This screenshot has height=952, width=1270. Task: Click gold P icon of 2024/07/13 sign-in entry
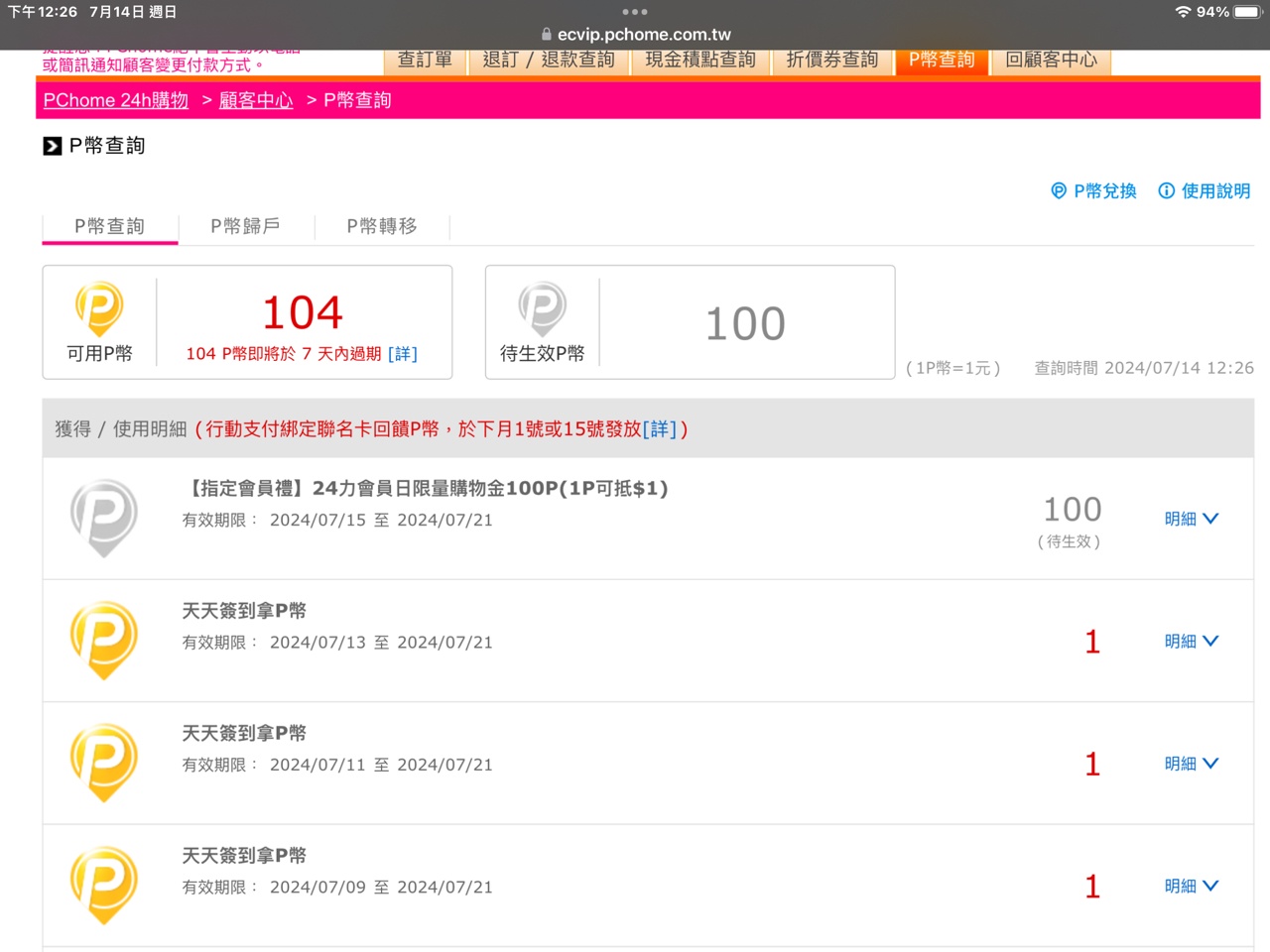click(x=104, y=640)
